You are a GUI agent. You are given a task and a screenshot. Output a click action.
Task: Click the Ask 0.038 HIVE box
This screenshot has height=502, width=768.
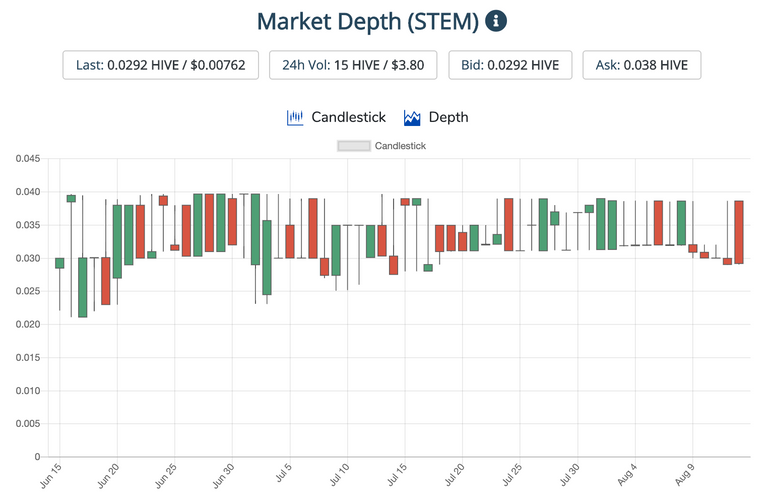tap(642, 65)
